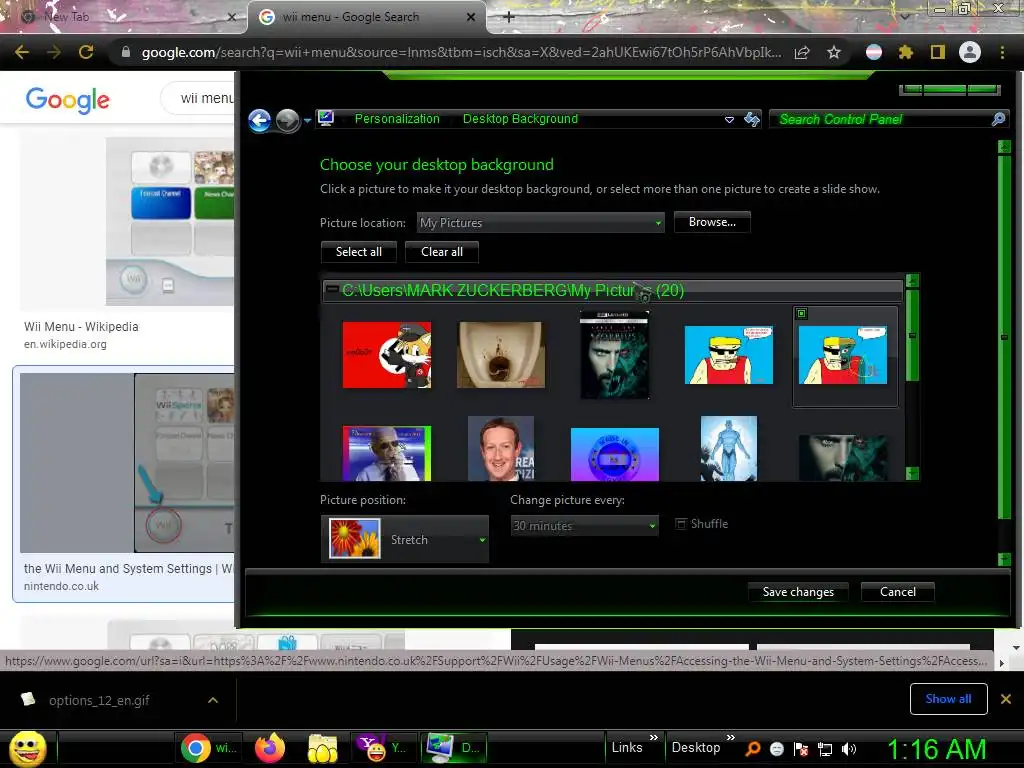Click Show all downloads

click(x=948, y=699)
